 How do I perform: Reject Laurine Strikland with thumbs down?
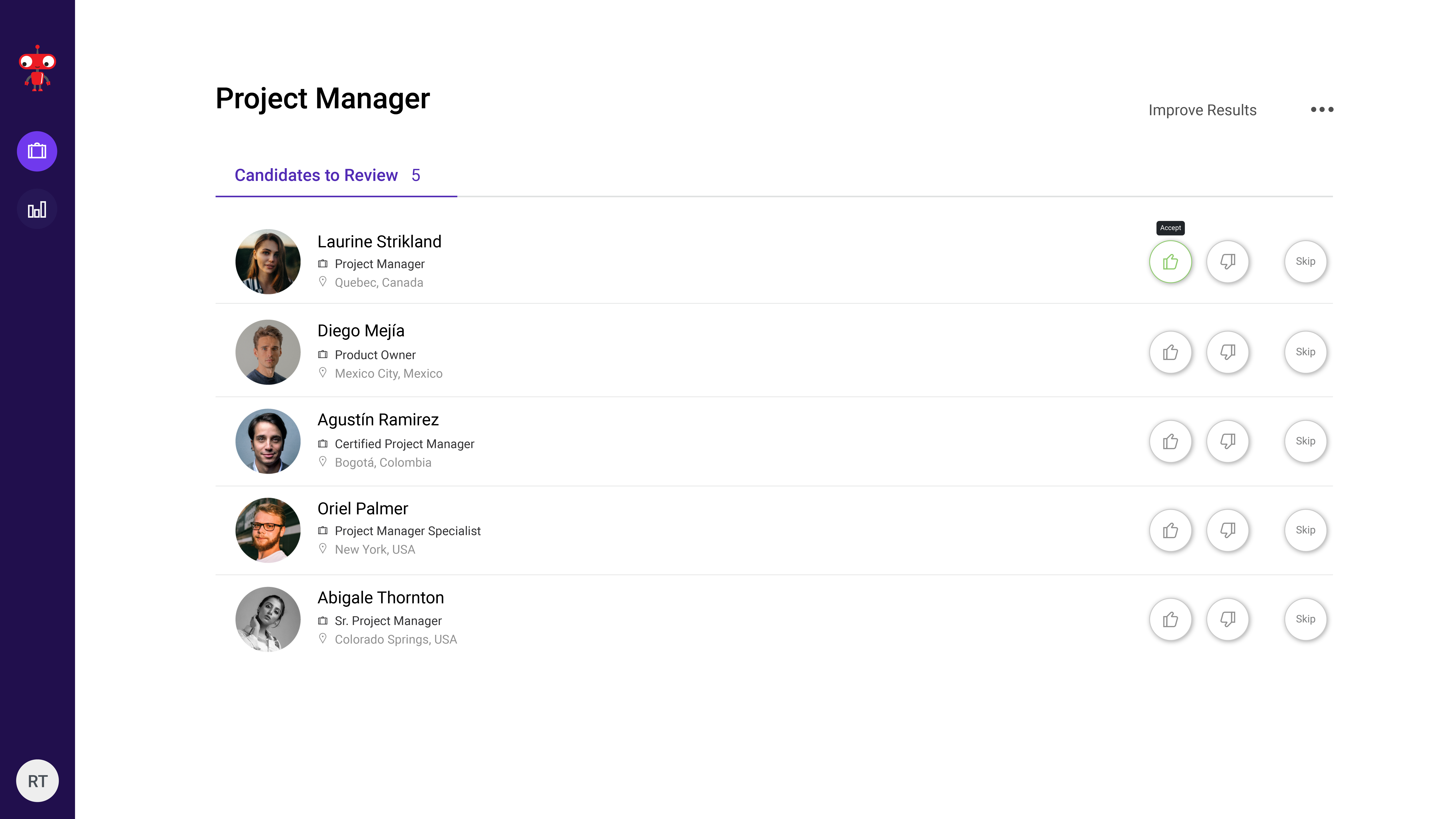(1228, 262)
